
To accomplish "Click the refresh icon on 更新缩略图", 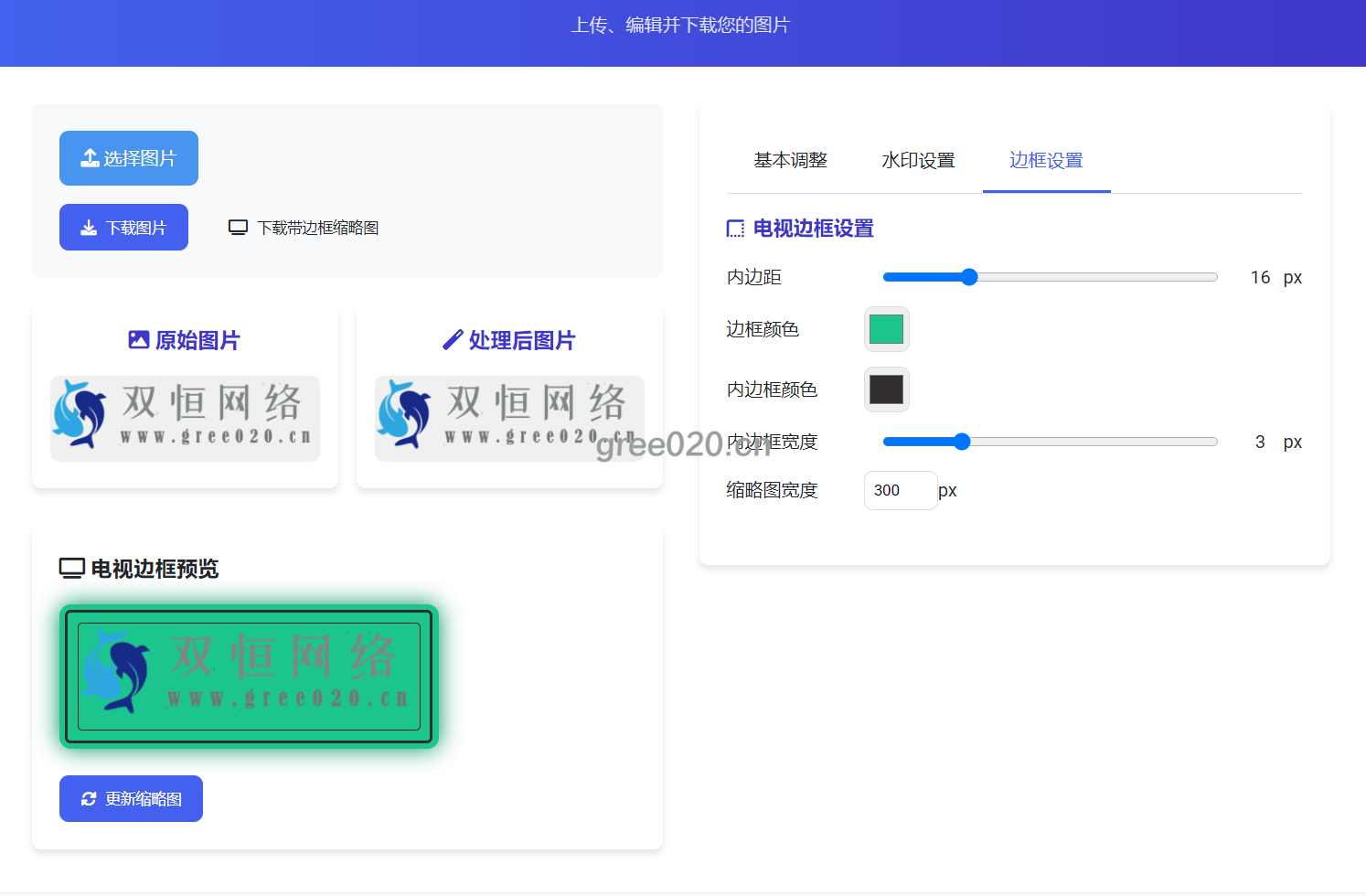I will coord(89,799).
